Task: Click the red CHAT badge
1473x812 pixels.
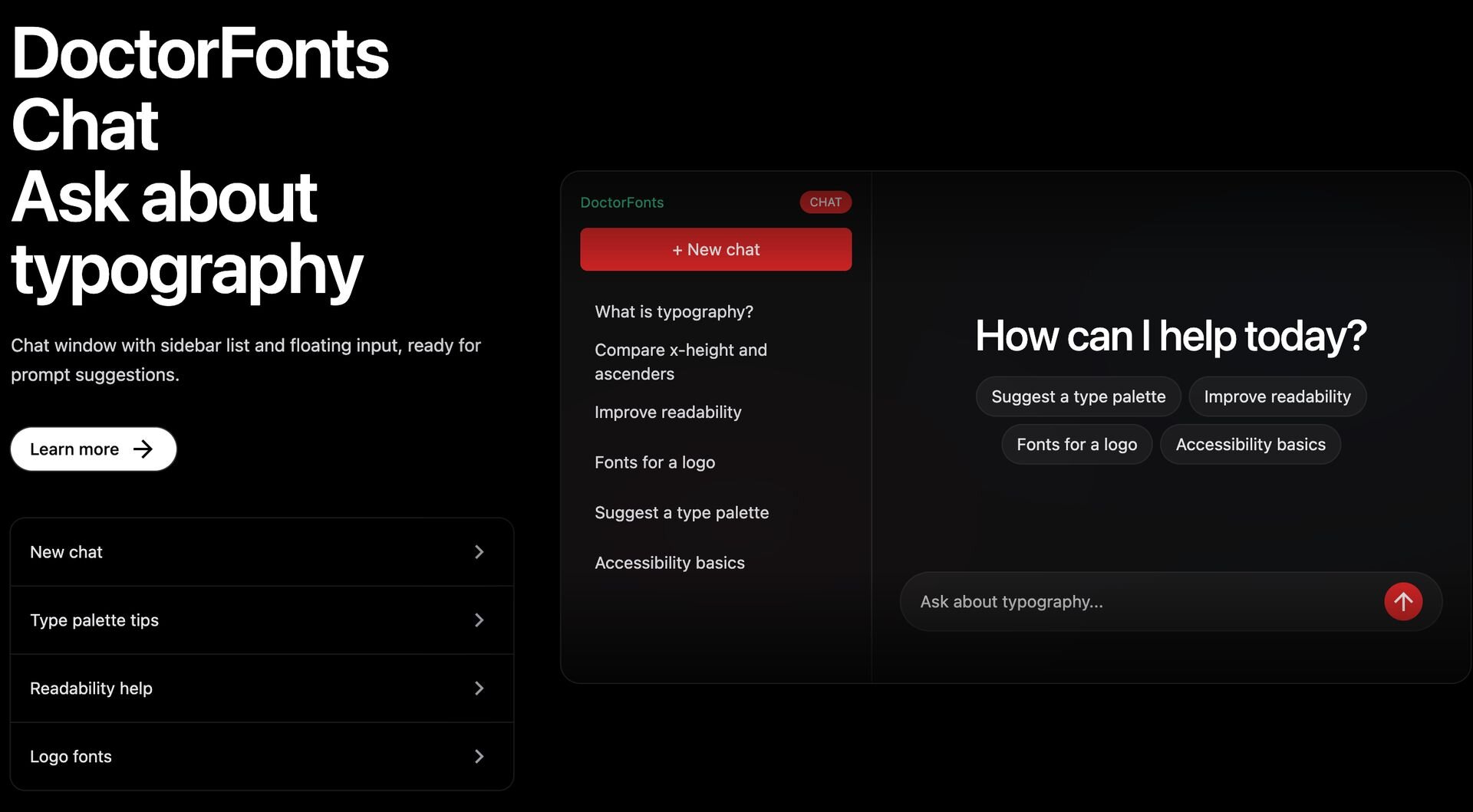Action: 825,202
